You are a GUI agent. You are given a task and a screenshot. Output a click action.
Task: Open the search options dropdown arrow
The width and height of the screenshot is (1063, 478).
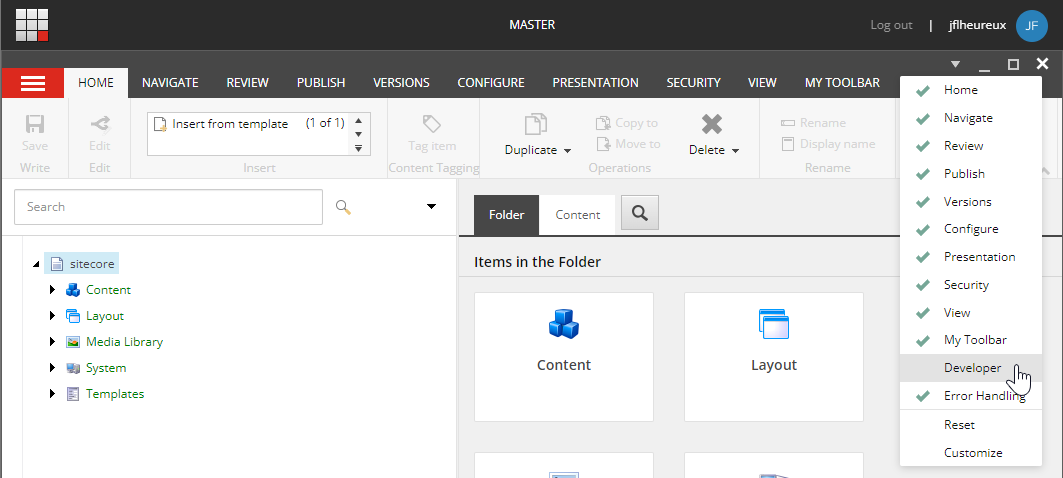coord(431,207)
